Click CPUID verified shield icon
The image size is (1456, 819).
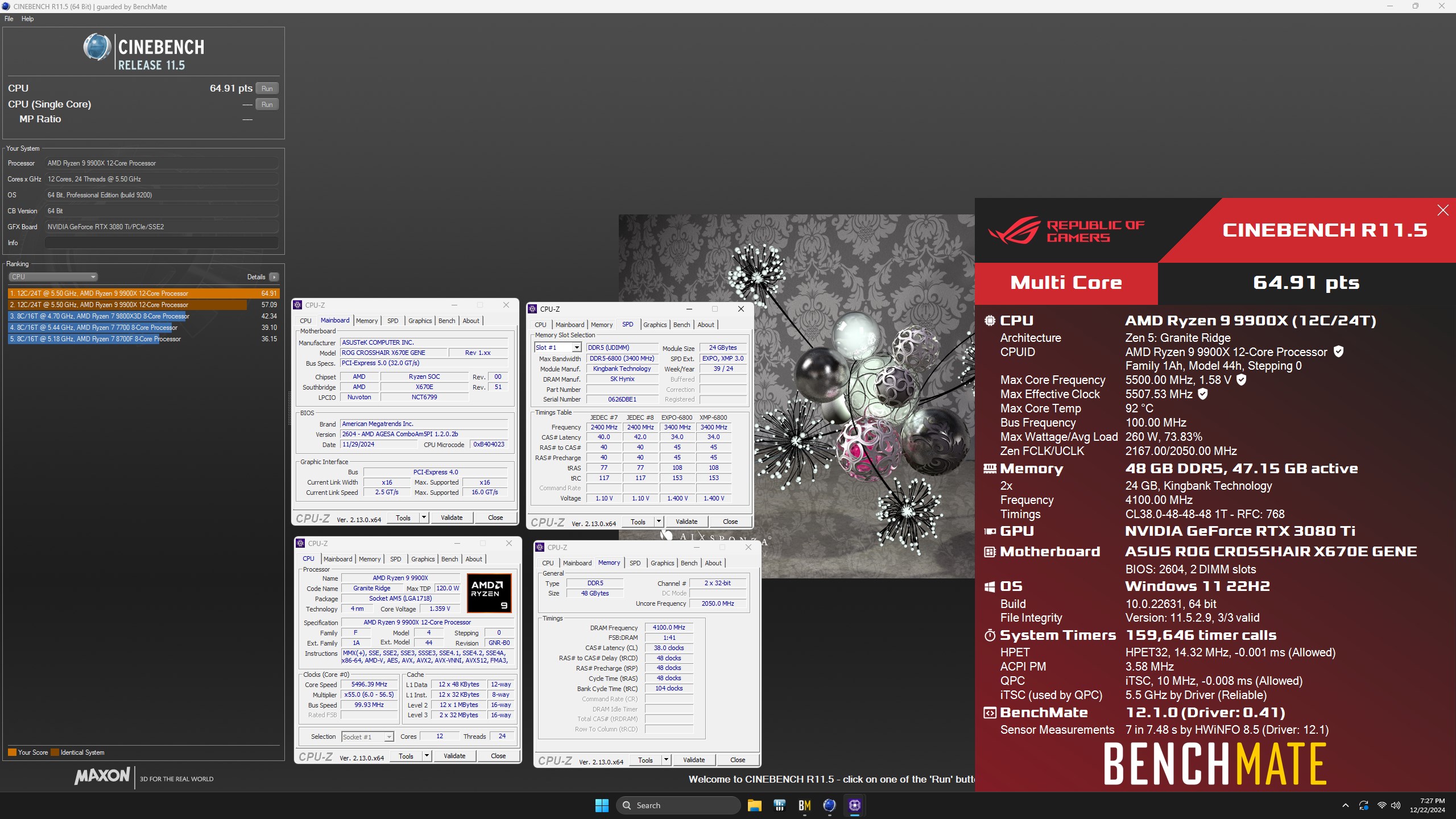1339,351
